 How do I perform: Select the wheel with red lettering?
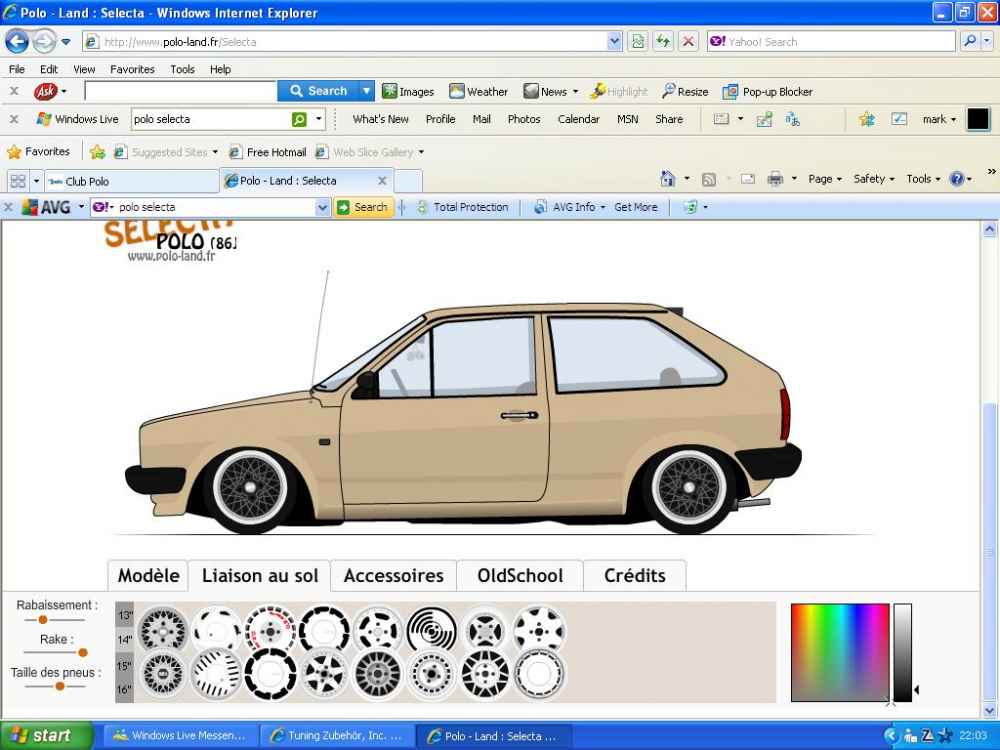click(x=270, y=630)
